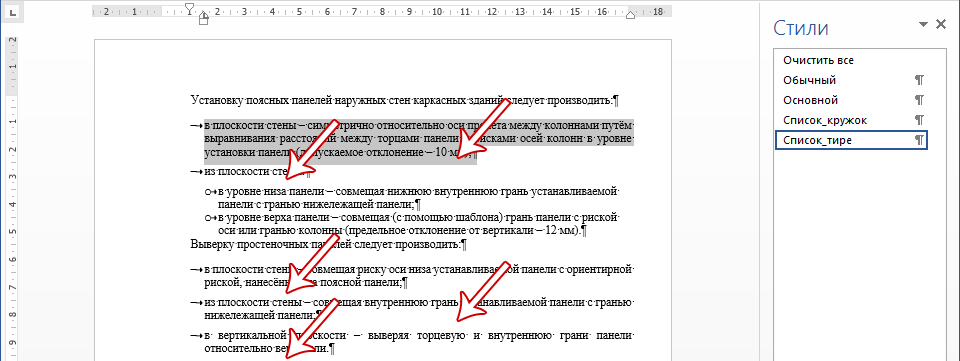Apply the Обычный style
The height and width of the screenshot is (361, 960).
(x=851, y=80)
